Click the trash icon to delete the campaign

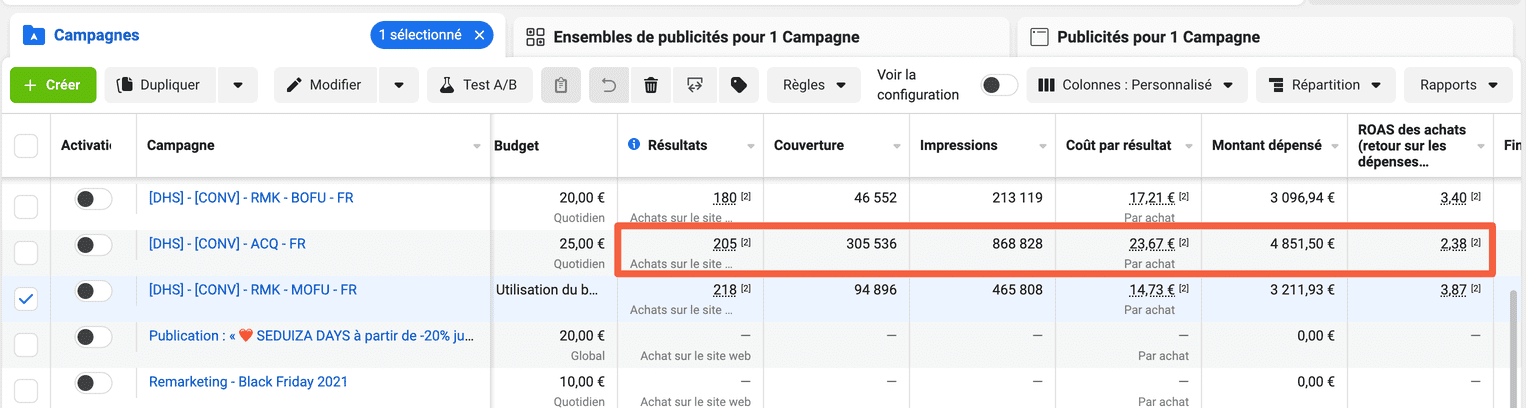point(651,86)
